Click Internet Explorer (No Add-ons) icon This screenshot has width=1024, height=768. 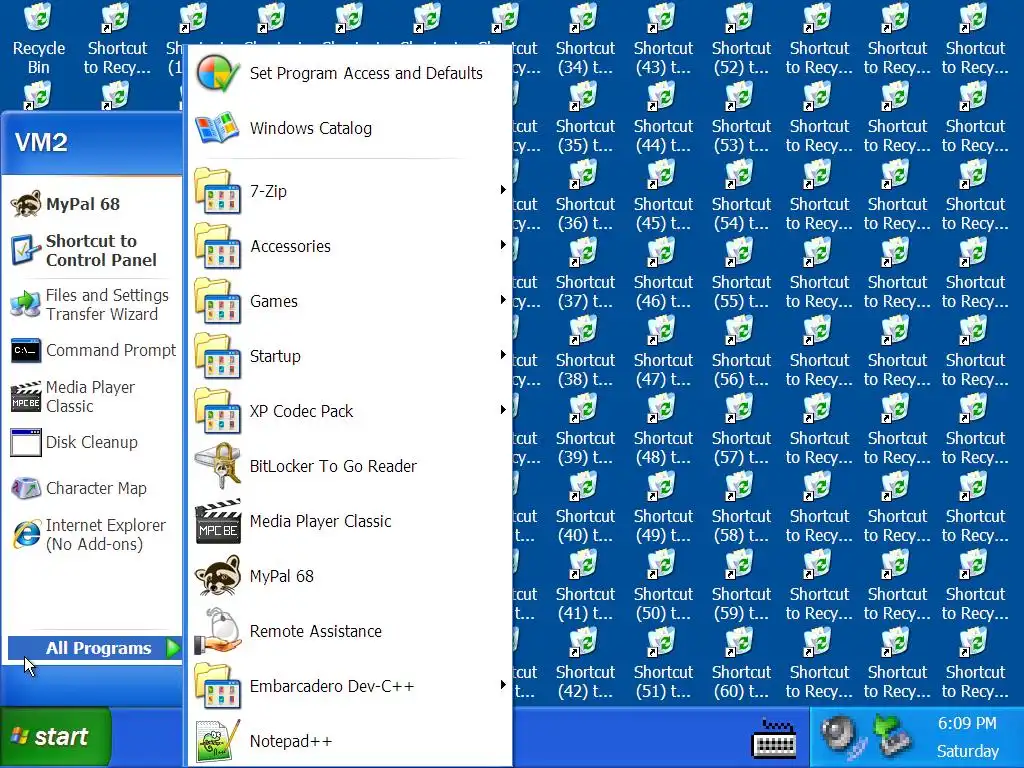pyautogui.click(x=25, y=534)
